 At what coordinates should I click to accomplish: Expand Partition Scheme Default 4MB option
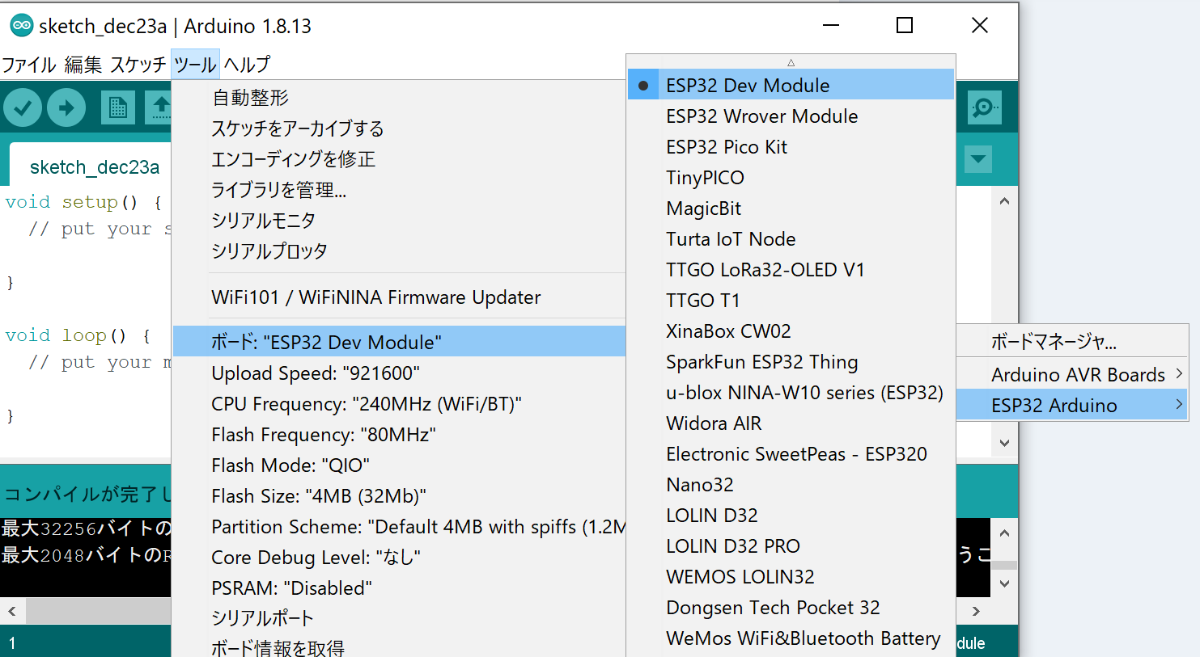(400, 527)
